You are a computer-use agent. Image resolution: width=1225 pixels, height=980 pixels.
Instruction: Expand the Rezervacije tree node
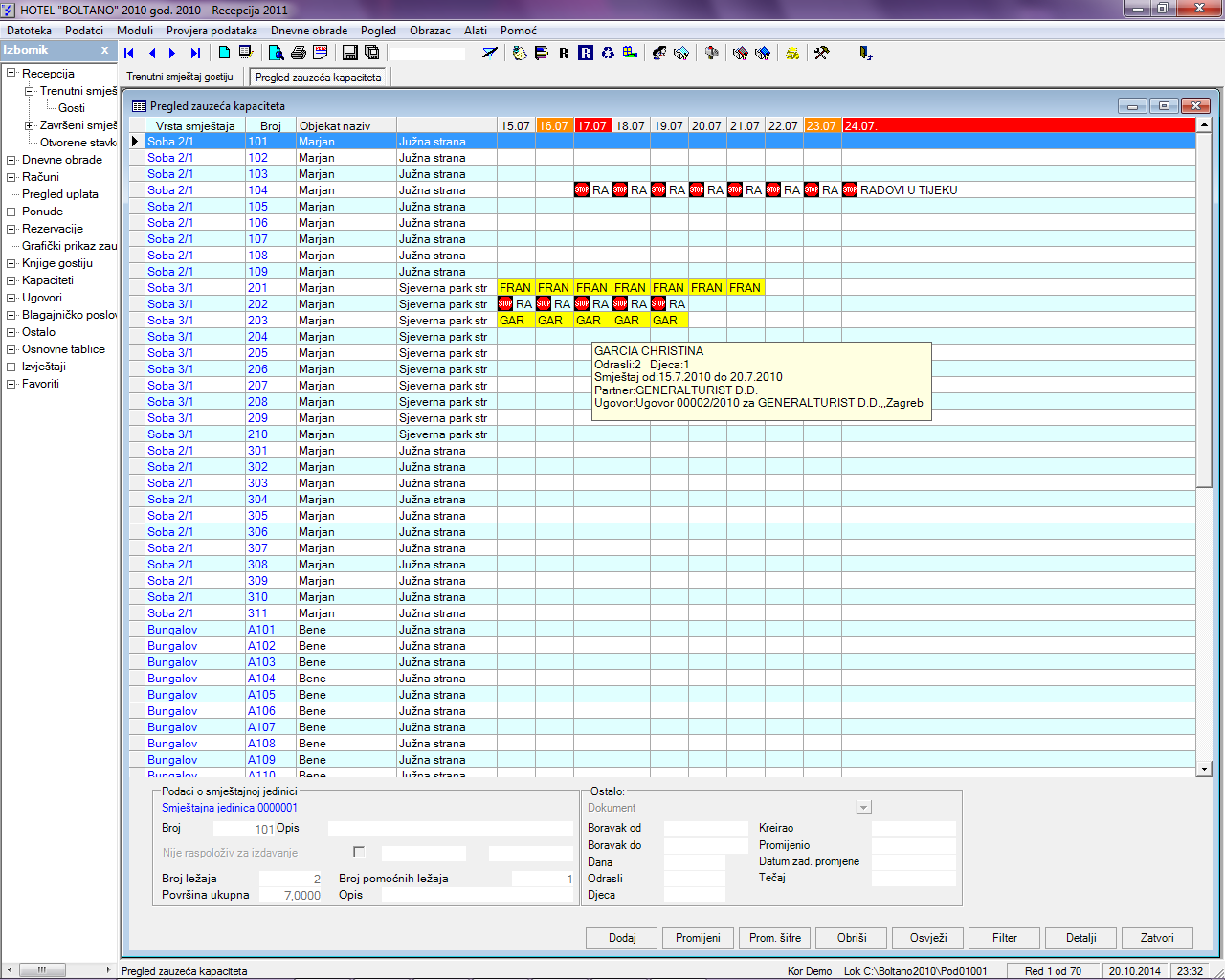point(11,229)
